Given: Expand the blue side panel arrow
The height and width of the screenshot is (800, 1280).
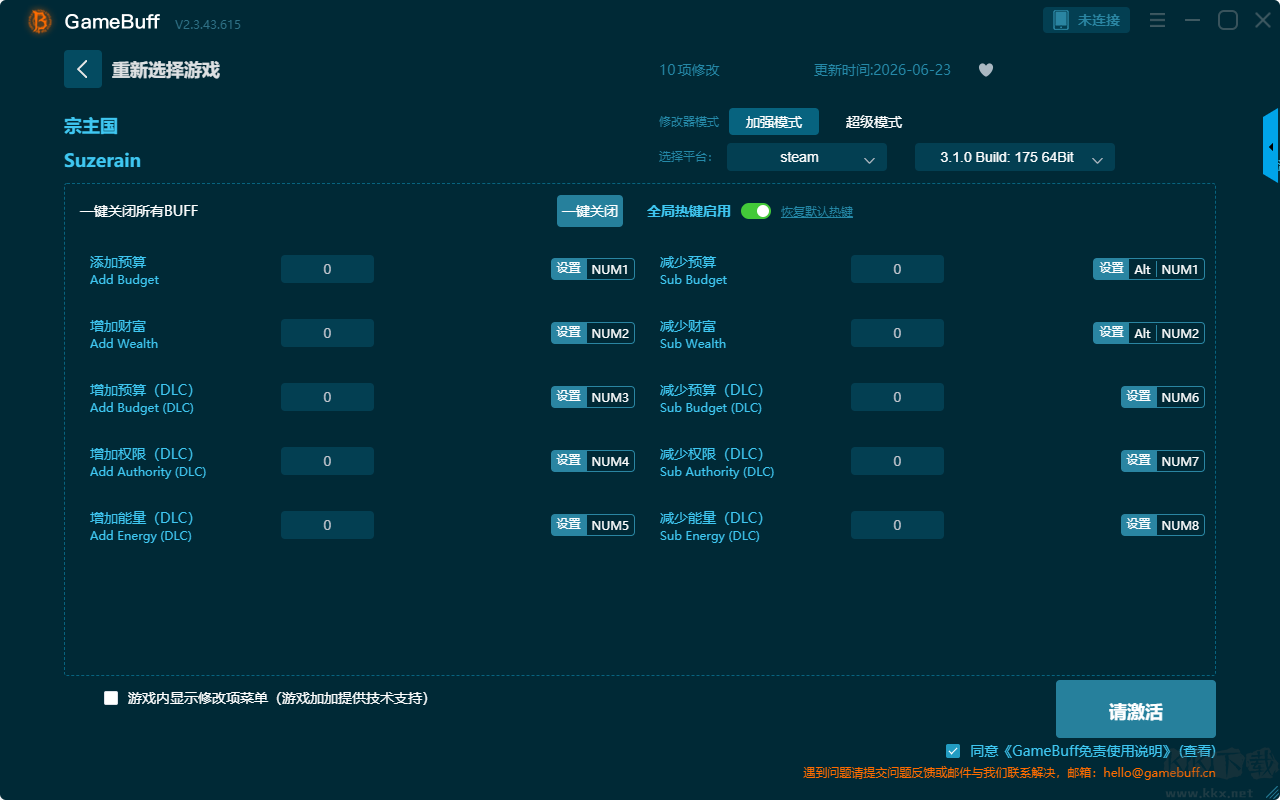Looking at the screenshot, I should pyautogui.click(x=1271, y=146).
